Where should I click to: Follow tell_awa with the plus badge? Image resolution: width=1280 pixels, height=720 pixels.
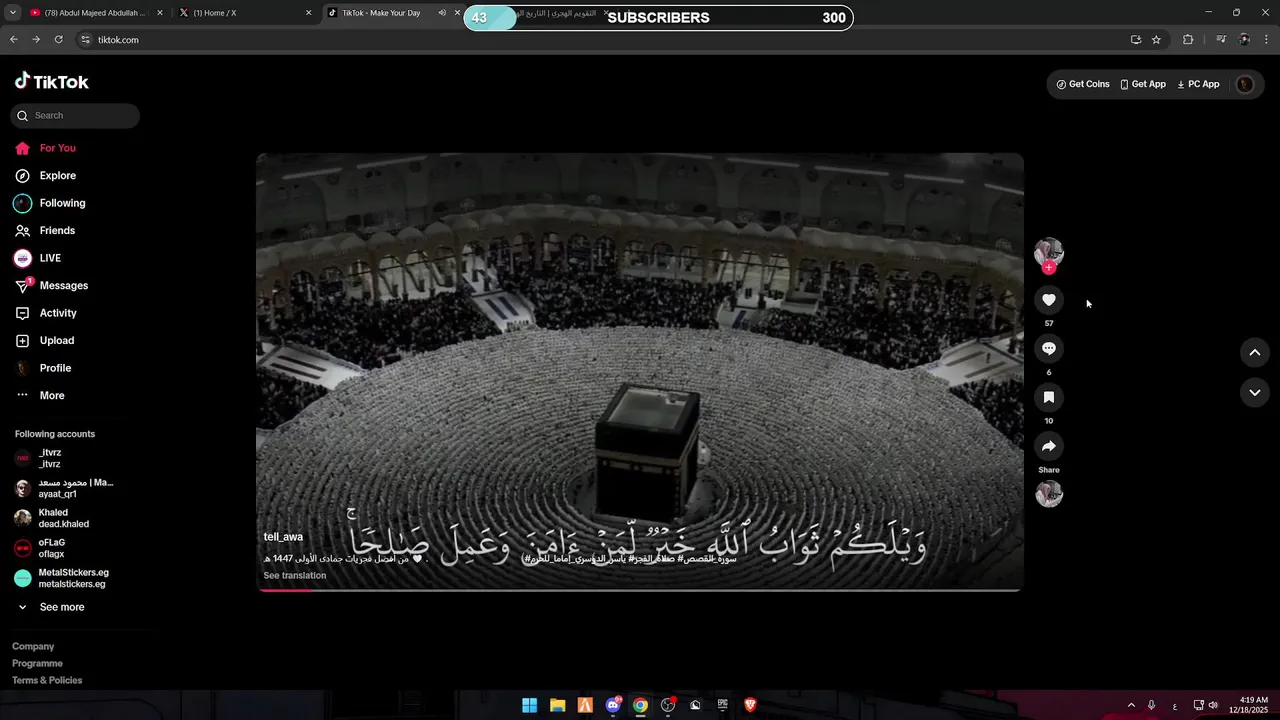tap(1049, 268)
